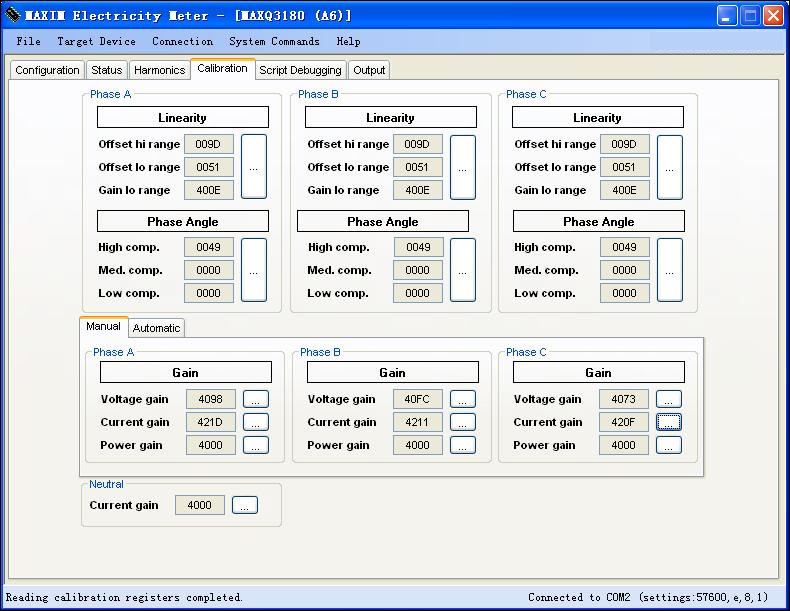Viewport: 790px width, 611px height.
Task: Click Phase C Linearity ellipsis button
Action: point(669,167)
